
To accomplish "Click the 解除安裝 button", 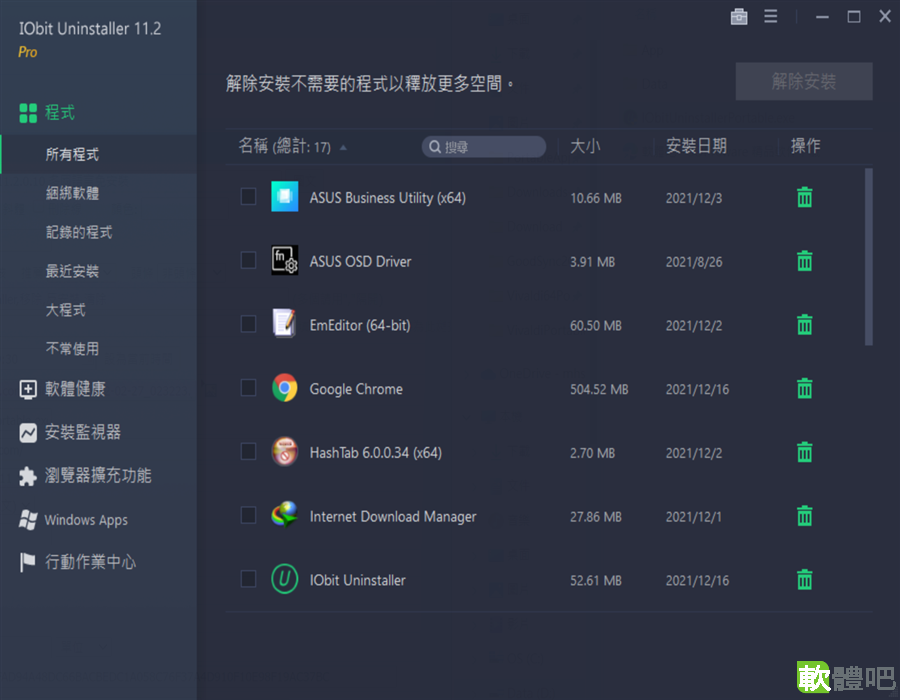I will coord(804,81).
